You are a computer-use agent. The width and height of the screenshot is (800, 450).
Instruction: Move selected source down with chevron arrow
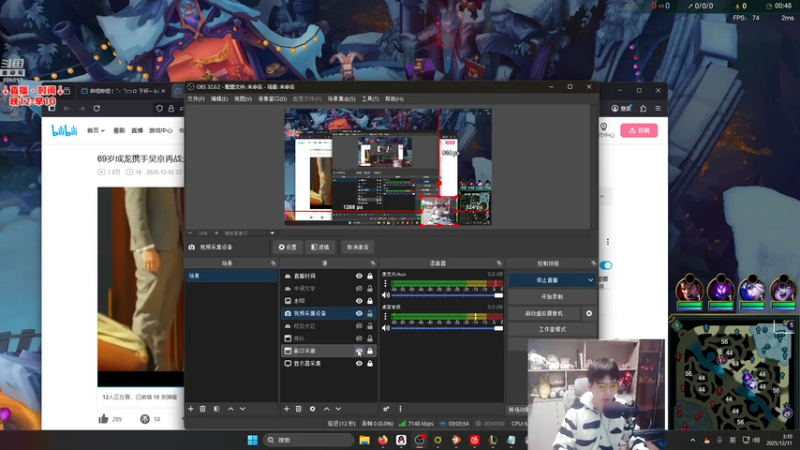coord(339,409)
